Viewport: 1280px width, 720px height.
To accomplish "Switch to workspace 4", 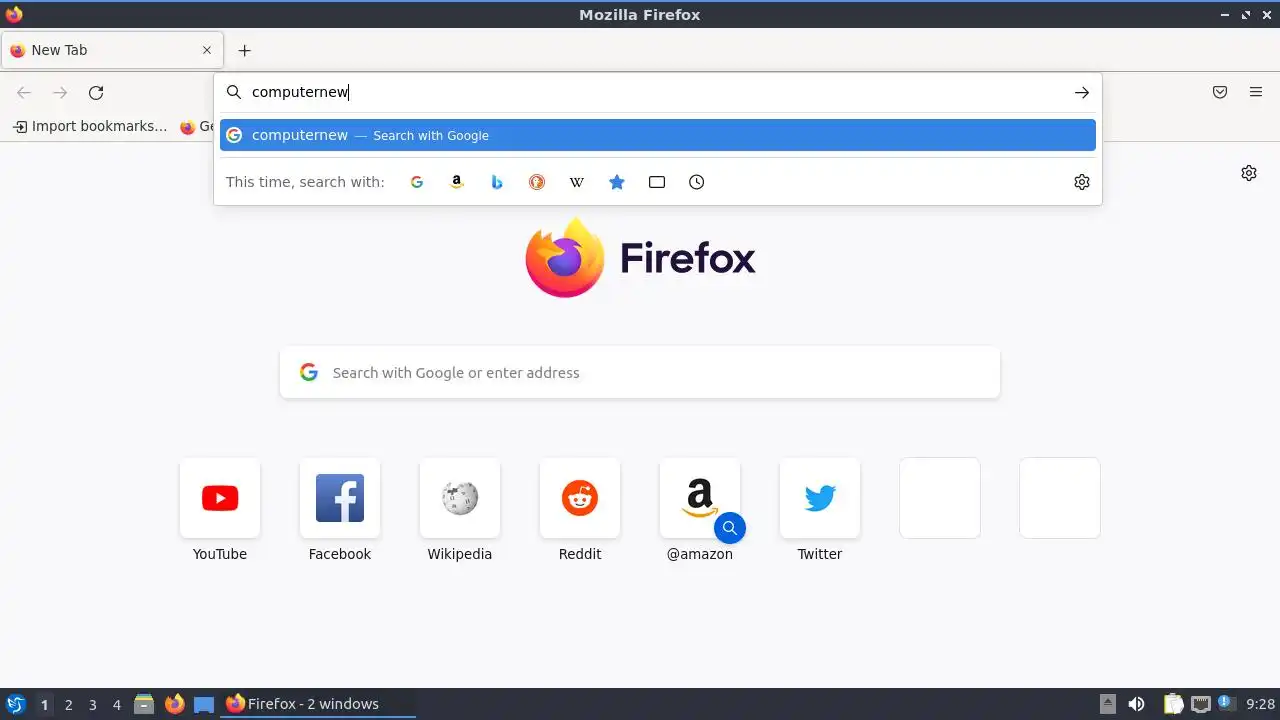I will [116, 705].
